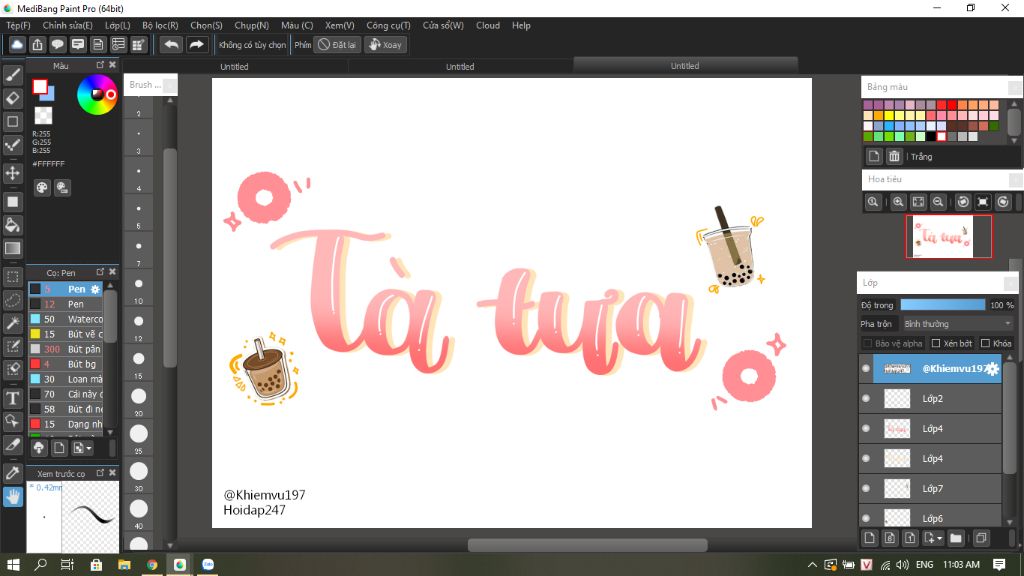Toggle the Xoay rotate button

(385, 44)
